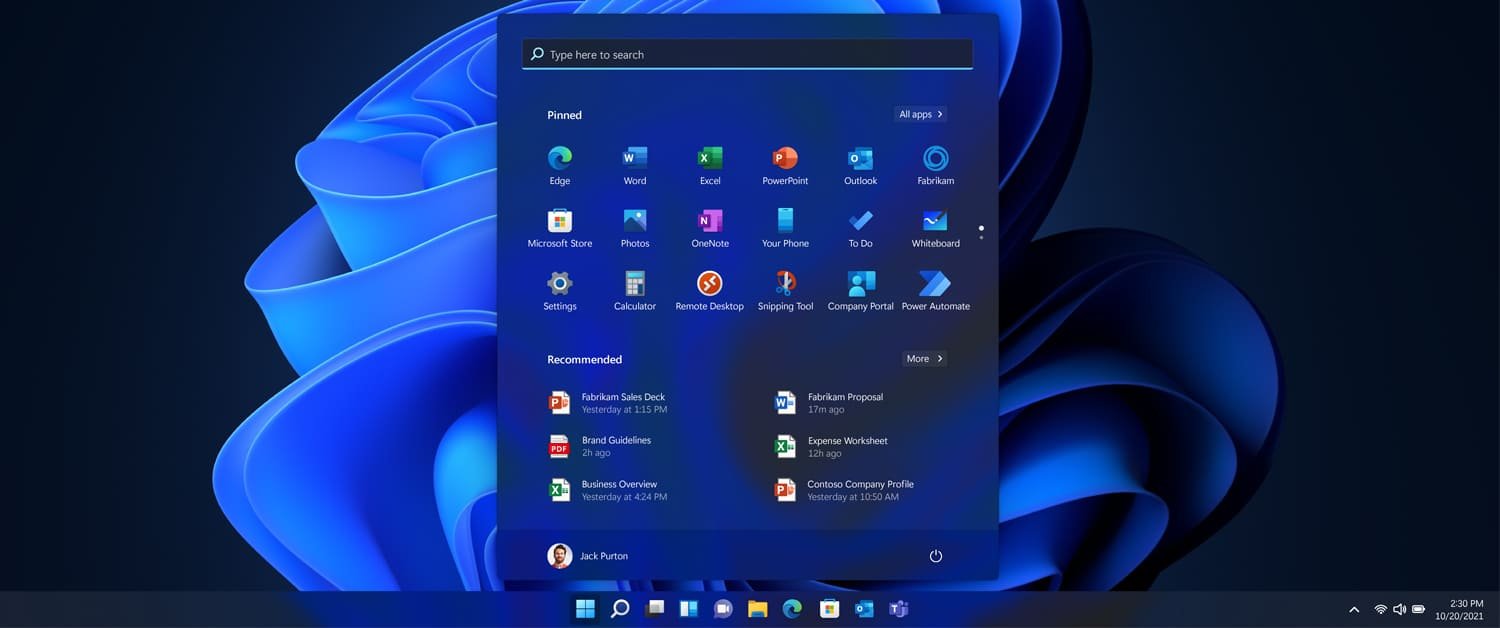1500x628 pixels.
Task: Click the battery icon in the system tray
Action: point(1418,609)
